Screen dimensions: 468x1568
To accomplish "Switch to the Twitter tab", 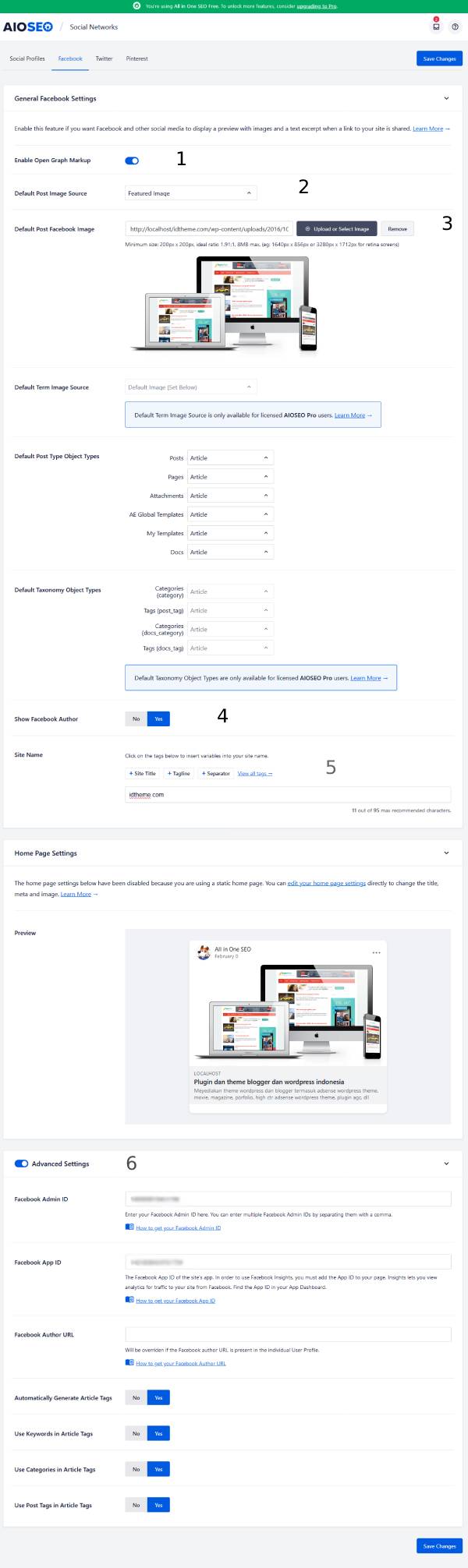I will (104, 58).
